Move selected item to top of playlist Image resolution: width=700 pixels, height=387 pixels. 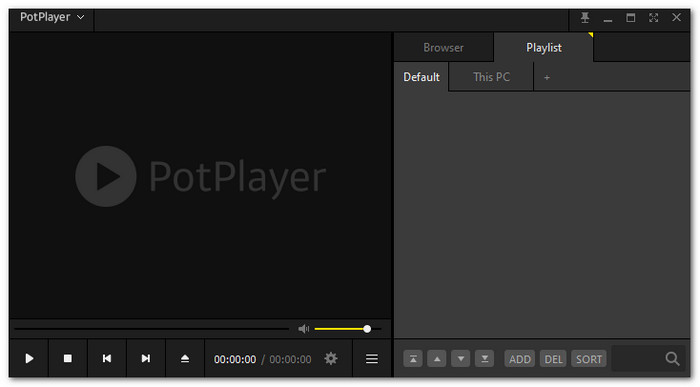(x=413, y=359)
